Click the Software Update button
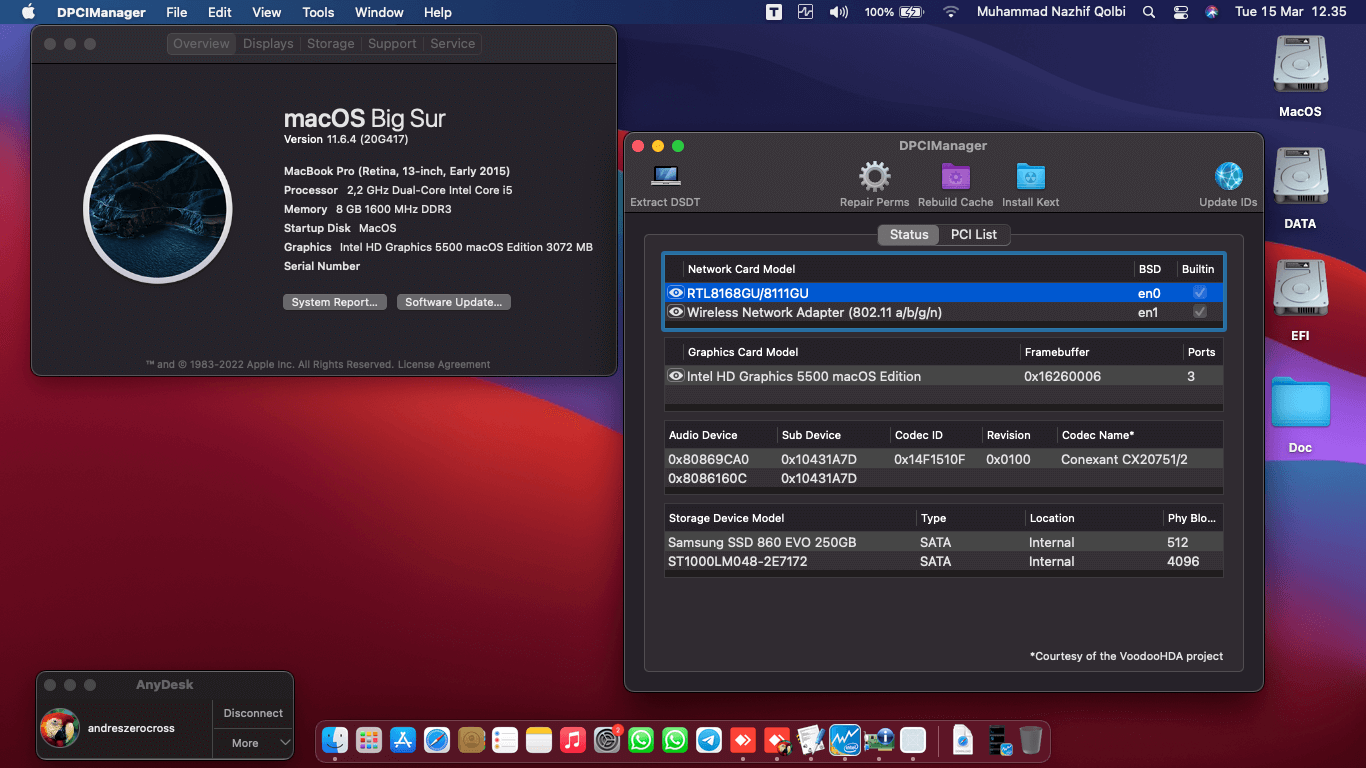This screenshot has width=1366, height=768. 453,301
